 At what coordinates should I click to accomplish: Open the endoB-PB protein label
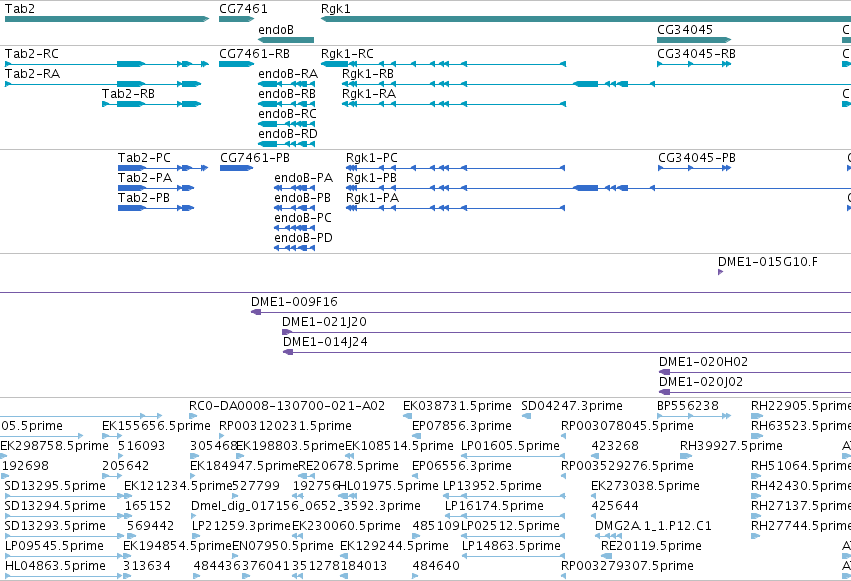click(x=302, y=198)
